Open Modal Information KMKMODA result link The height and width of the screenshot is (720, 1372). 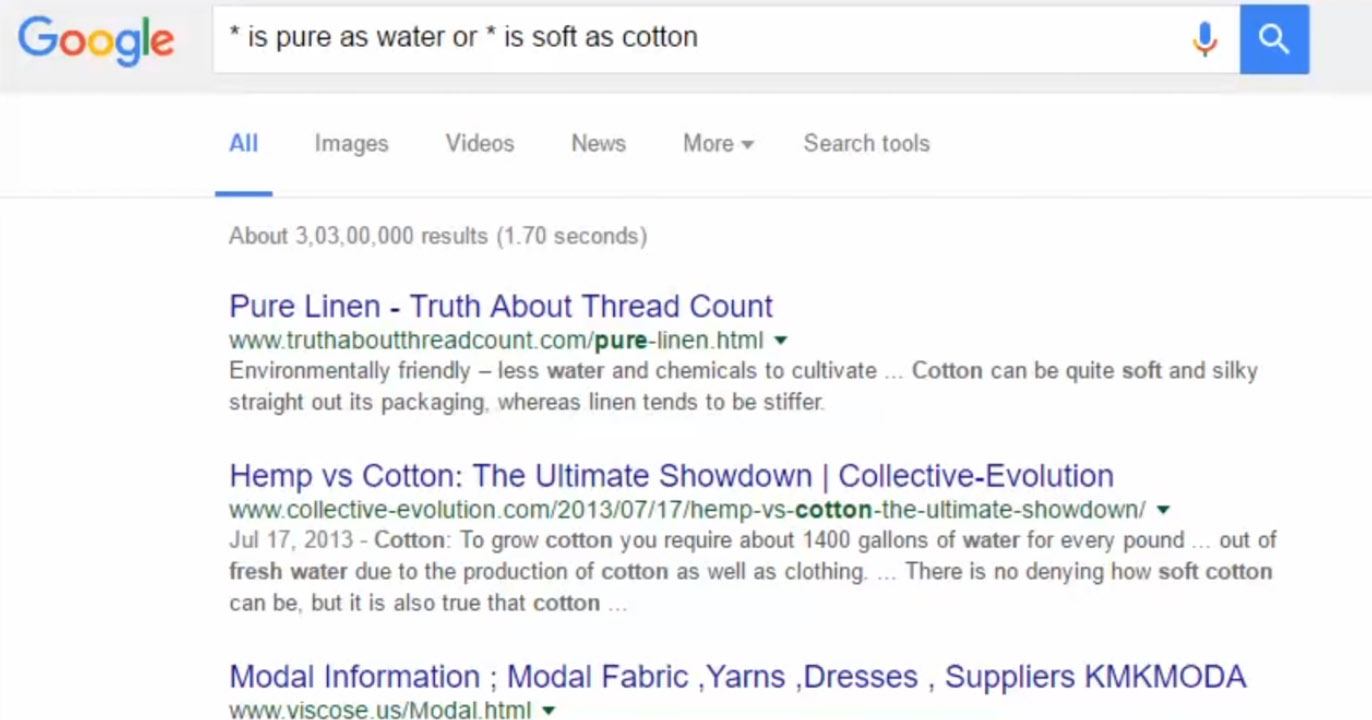[737, 677]
